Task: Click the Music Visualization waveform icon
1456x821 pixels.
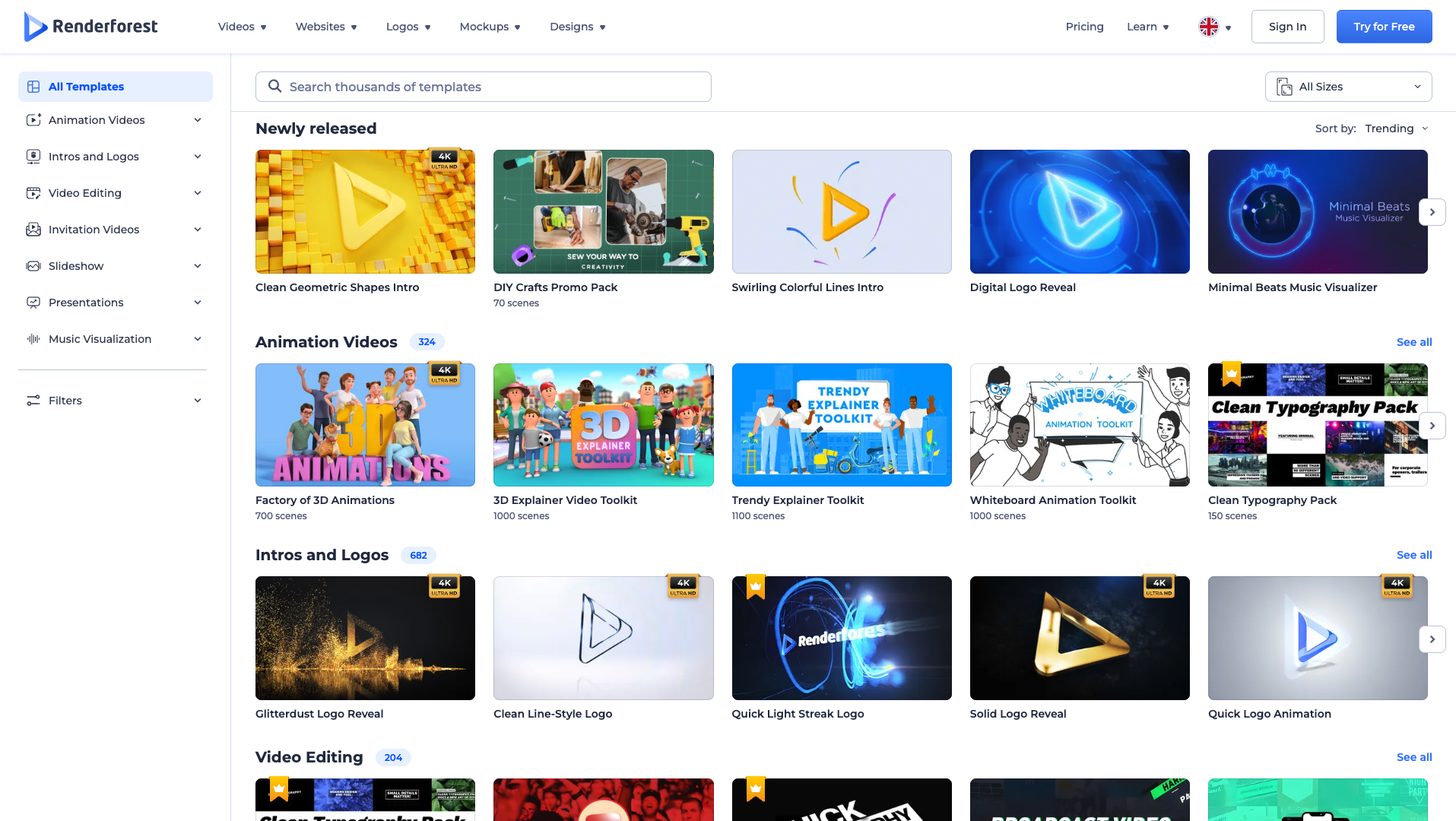Action: coord(33,339)
